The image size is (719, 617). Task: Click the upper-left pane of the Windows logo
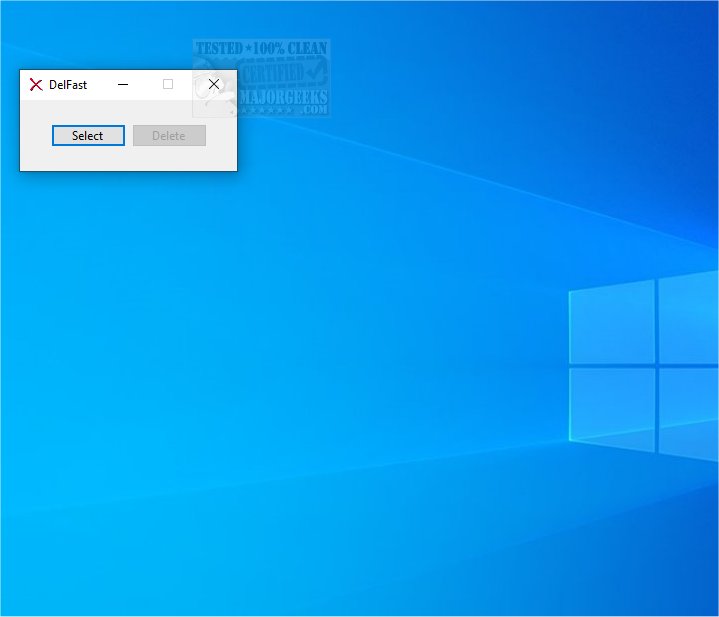(x=612, y=324)
